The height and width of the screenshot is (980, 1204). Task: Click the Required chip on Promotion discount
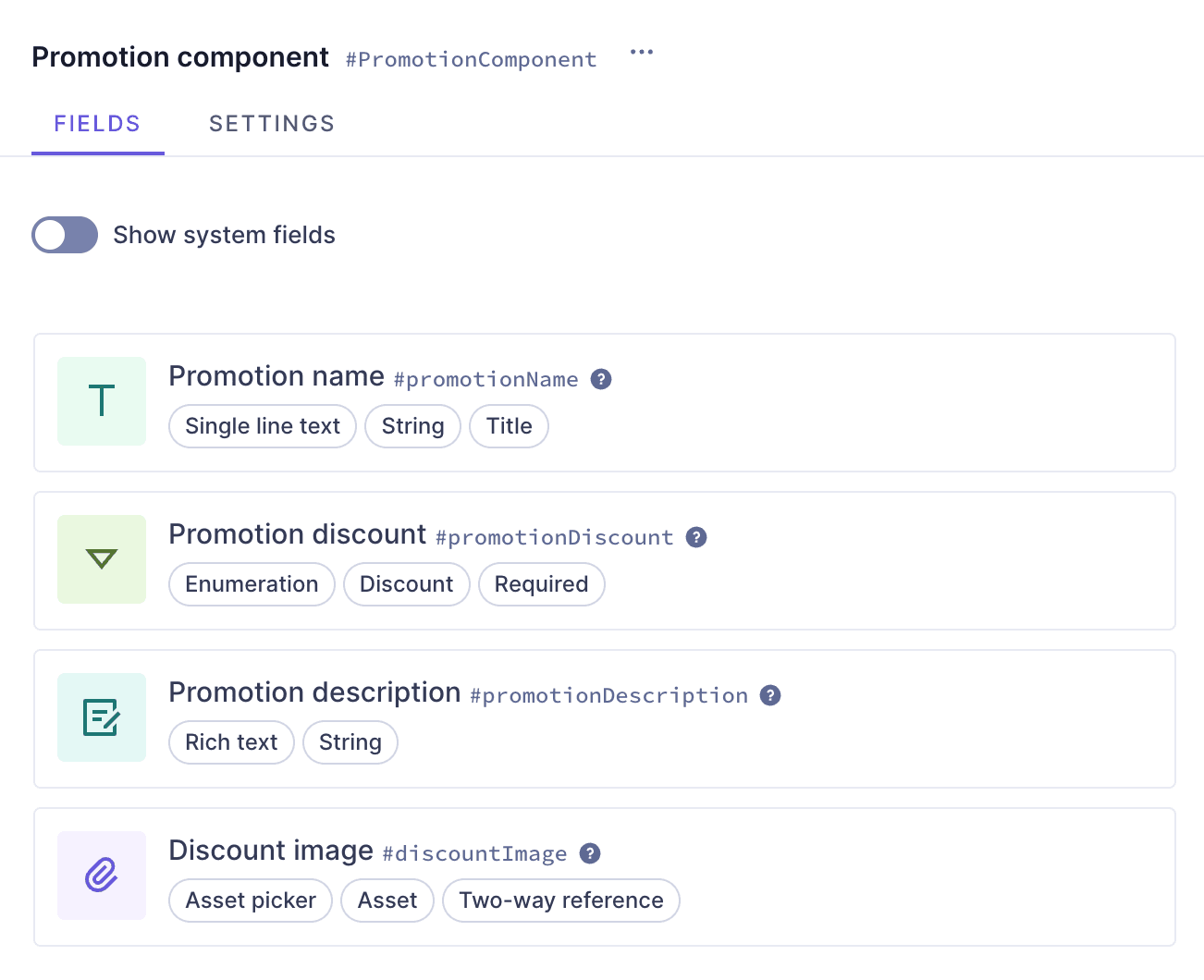point(541,584)
